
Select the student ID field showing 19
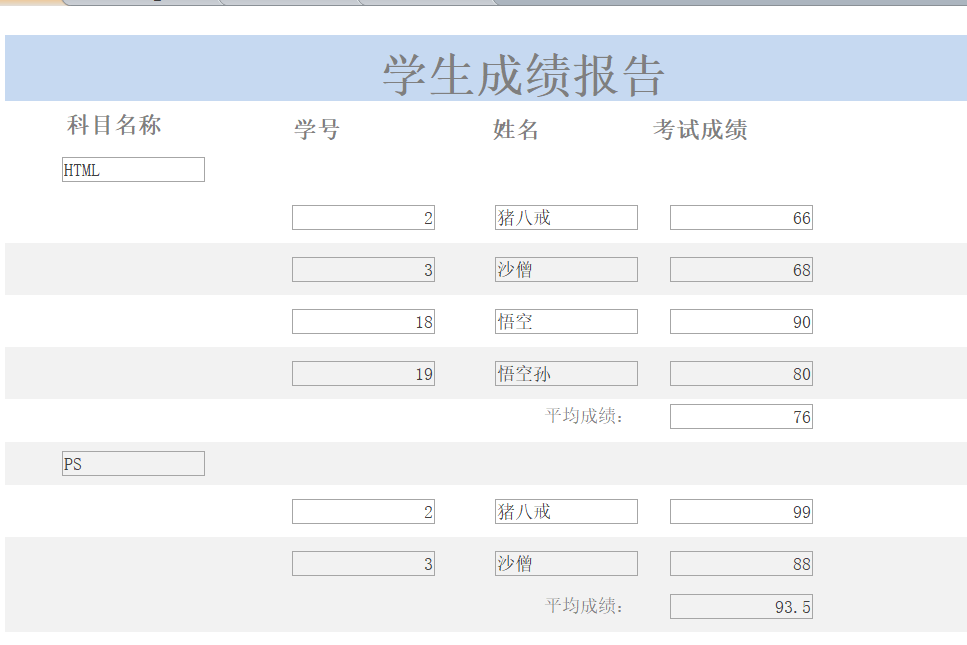(363, 374)
